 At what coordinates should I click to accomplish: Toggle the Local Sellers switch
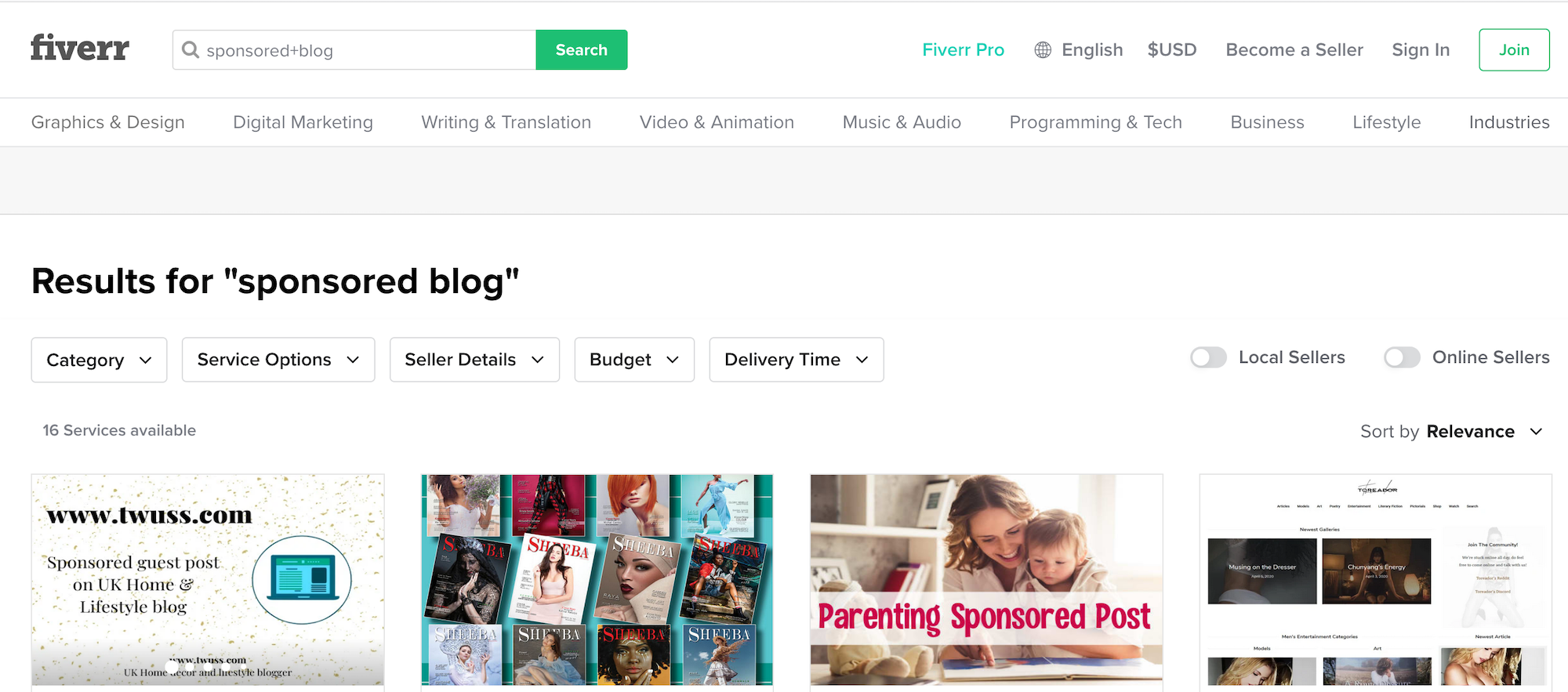(x=1208, y=358)
